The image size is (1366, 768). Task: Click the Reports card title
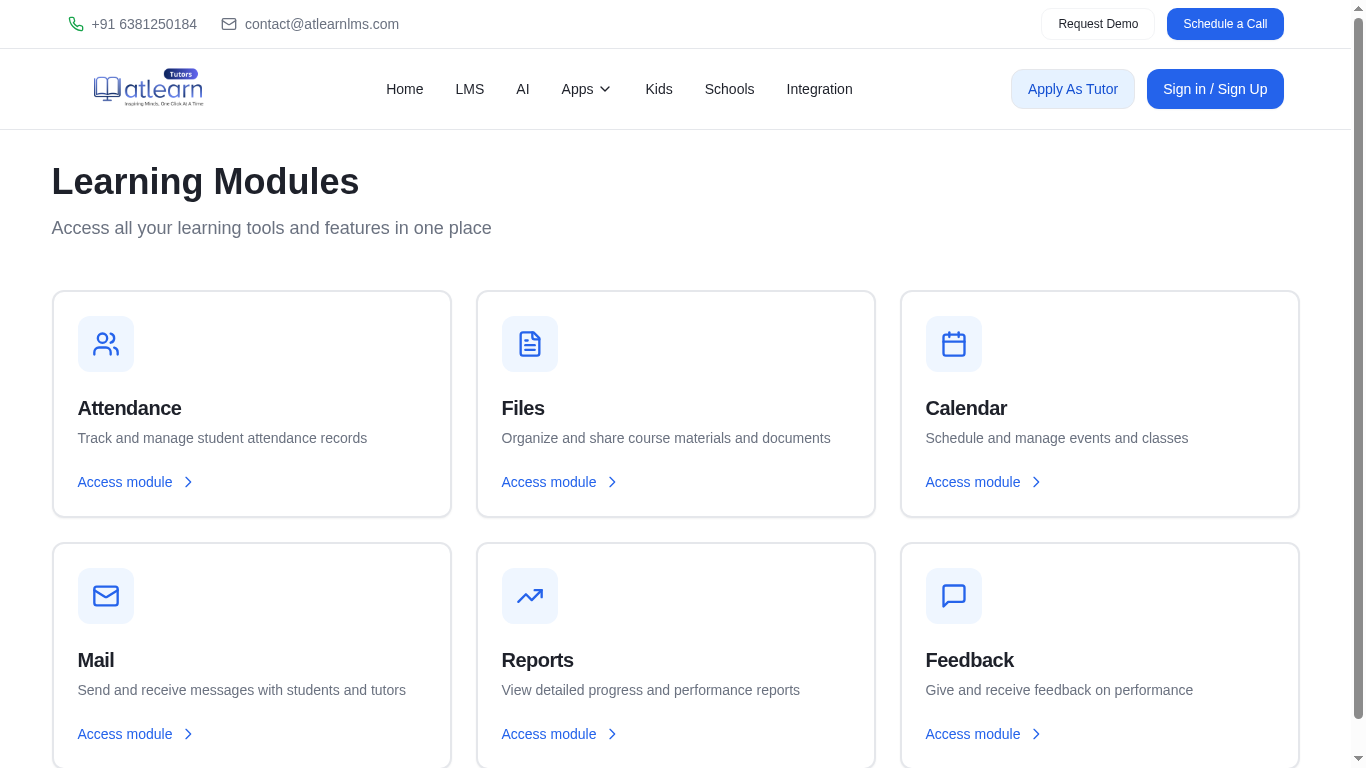click(538, 660)
